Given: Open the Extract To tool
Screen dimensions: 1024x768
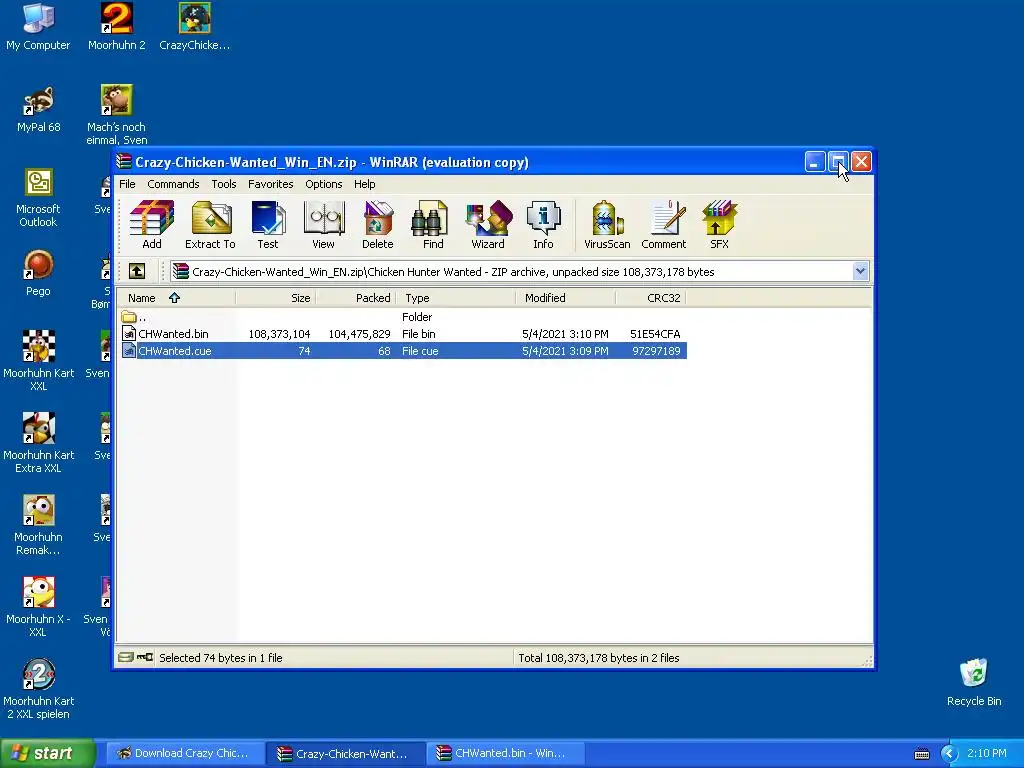Looking at the screenshot, I should [x=210, y=225].
